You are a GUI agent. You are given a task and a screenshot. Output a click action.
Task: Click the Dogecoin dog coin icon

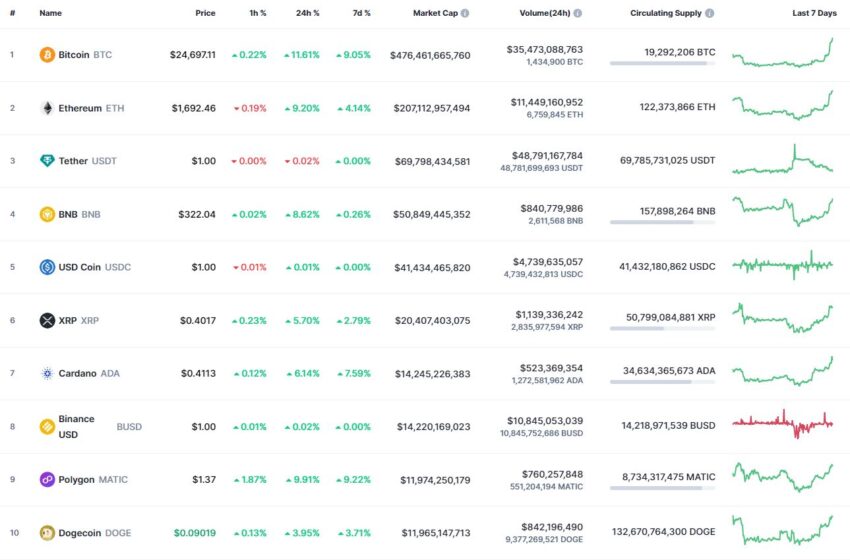[x=47, y=533]
